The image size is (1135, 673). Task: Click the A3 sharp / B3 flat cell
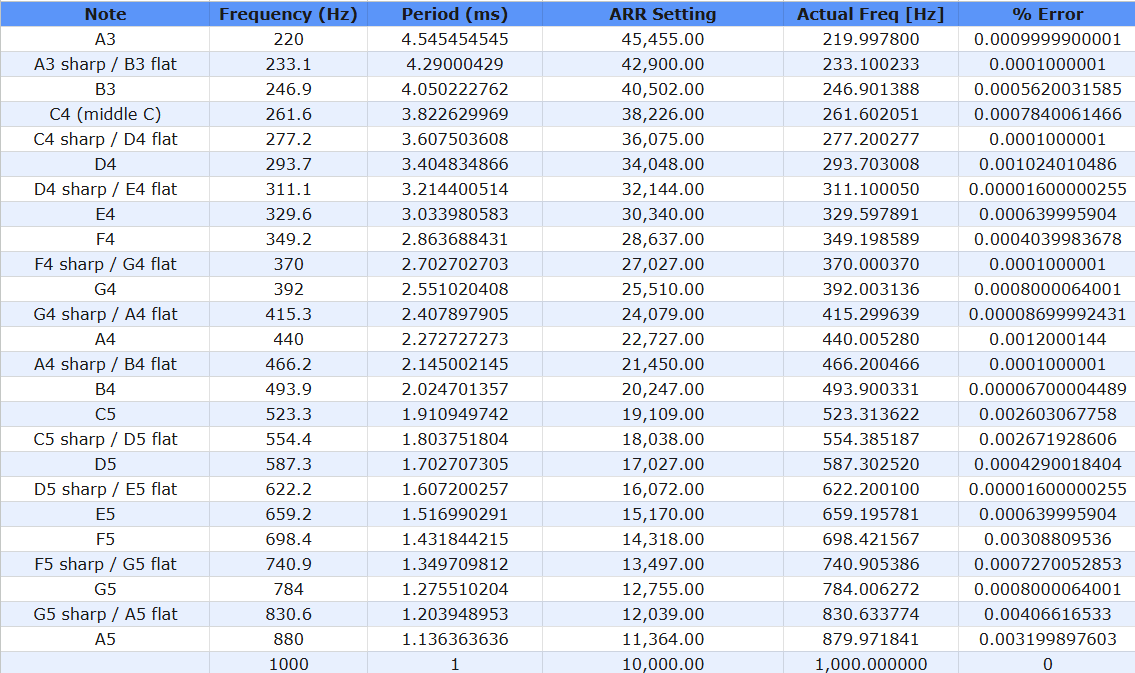(x=105, y=64)
